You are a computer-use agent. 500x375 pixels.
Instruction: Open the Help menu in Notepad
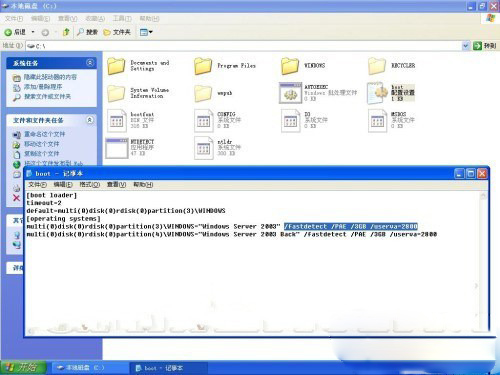click(x=143, y=184)
